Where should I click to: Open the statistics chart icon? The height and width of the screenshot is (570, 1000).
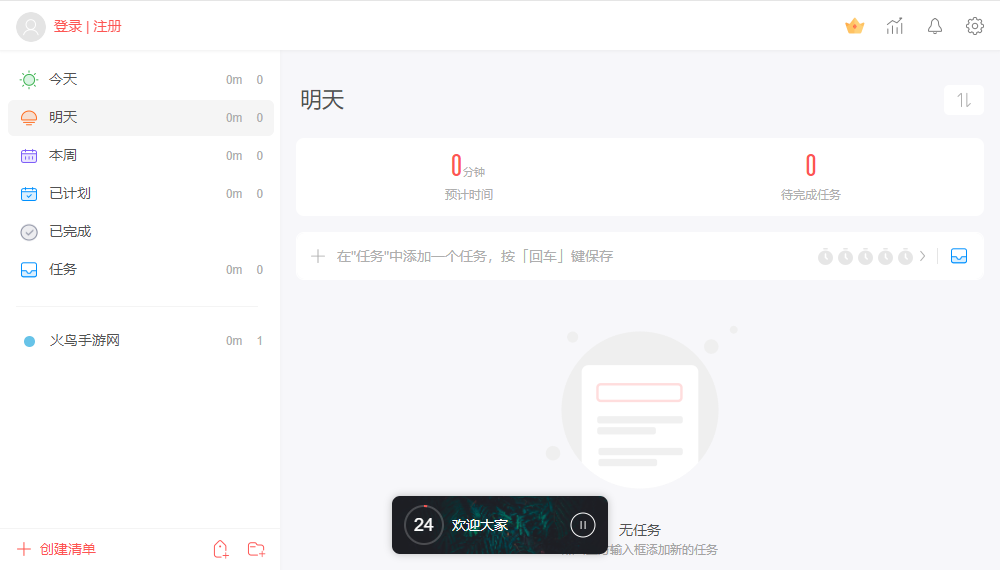click(895, 26)
